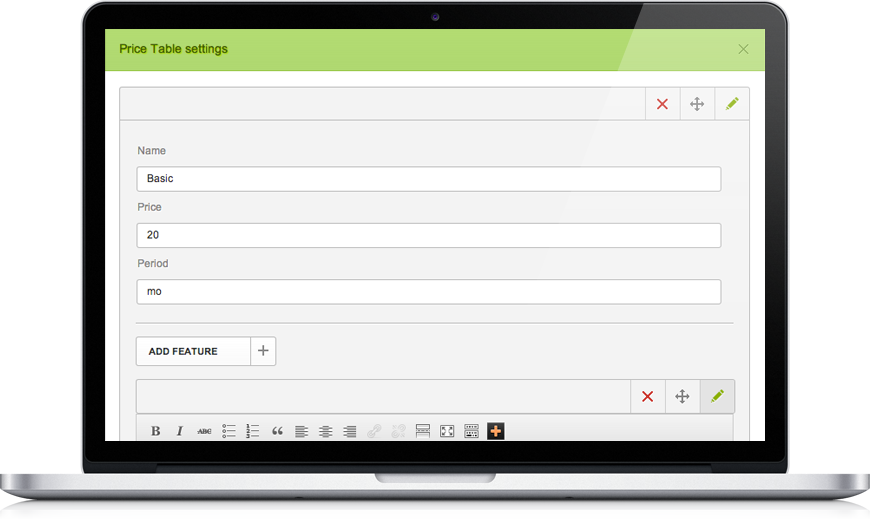870x519 pixels.
Task: Click the green pencil edit icon in the top bar
Action: tap(732, 104)
